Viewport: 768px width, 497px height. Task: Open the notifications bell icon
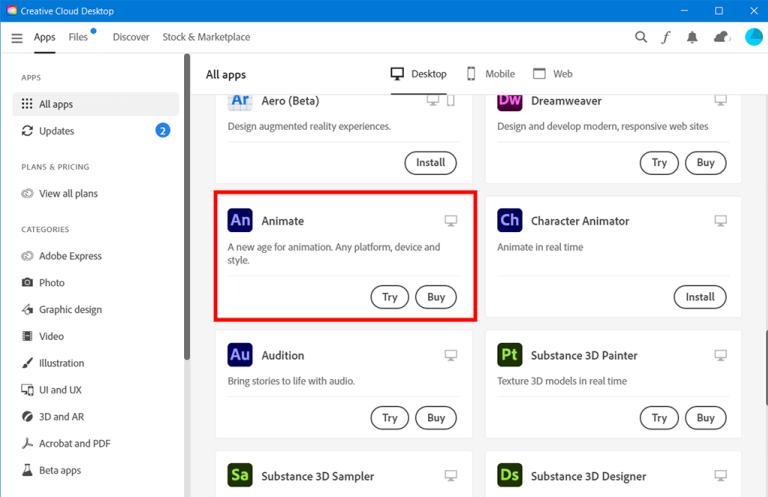coord(692,38)
